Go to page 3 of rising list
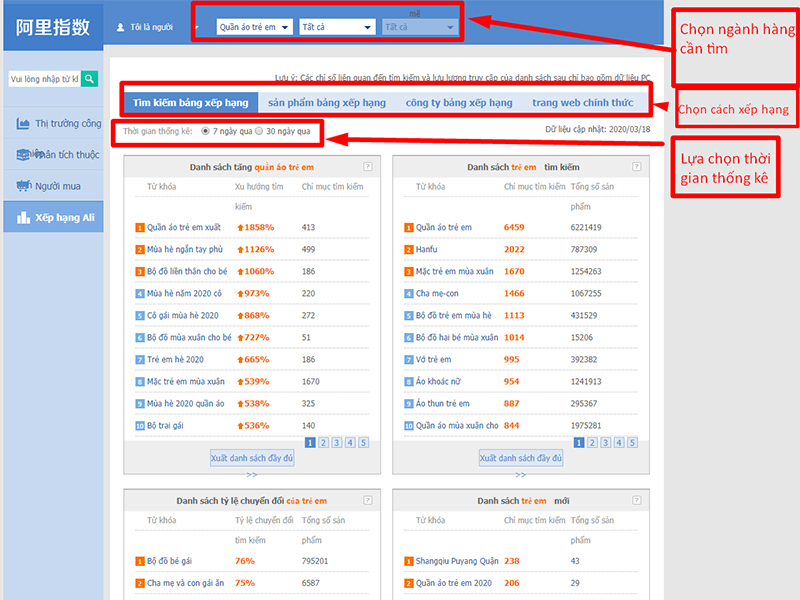 (337, 442)
